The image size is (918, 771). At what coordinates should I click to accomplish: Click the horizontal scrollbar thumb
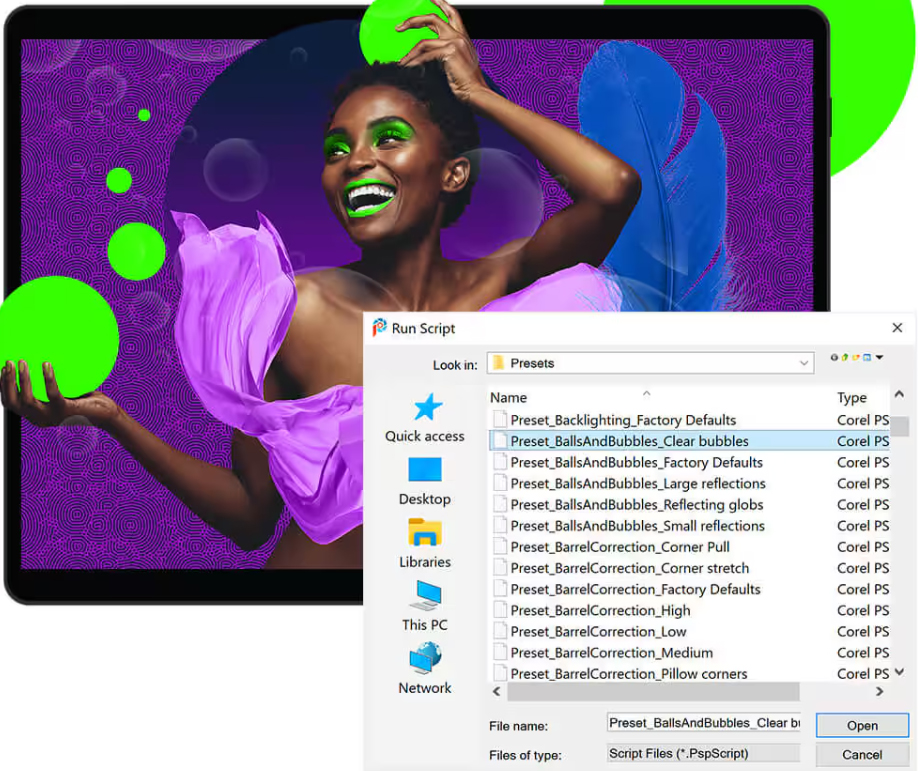[653, 691]
